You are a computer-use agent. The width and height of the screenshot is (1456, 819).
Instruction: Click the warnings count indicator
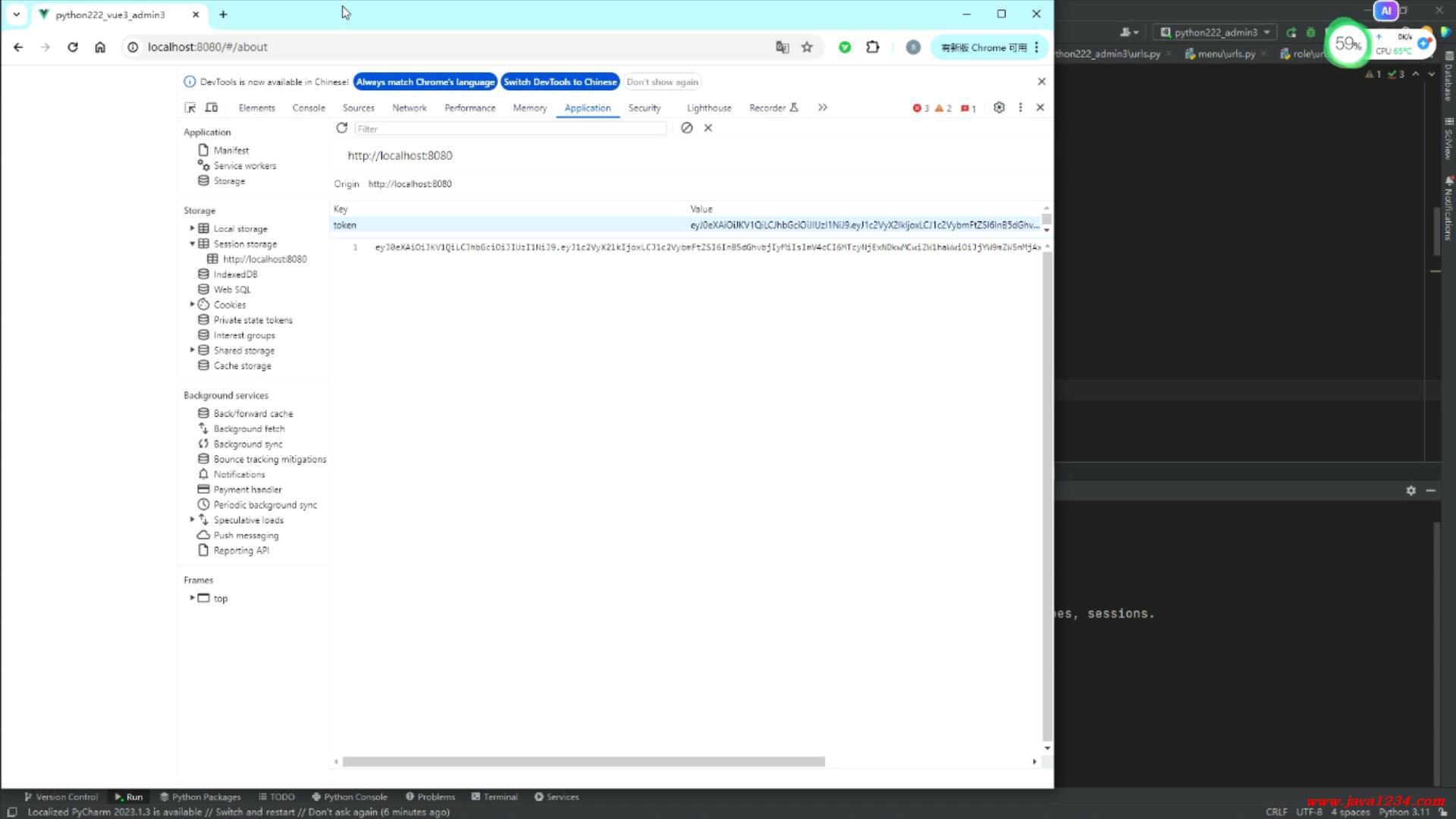943,108
